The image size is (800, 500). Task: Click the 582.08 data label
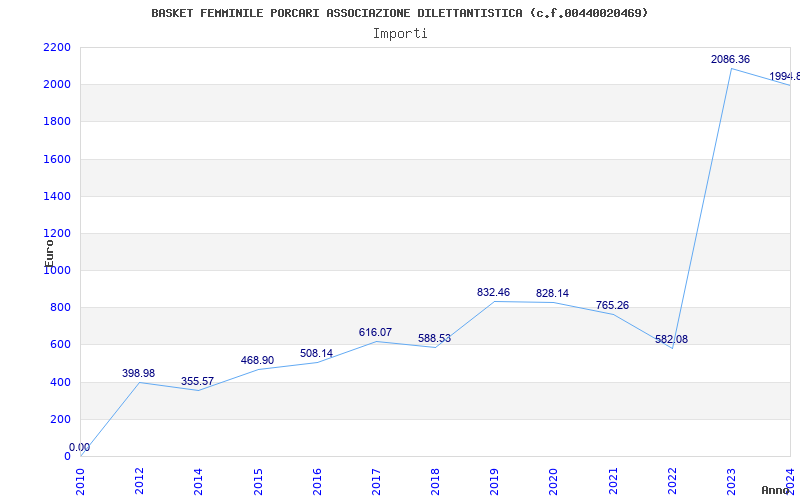coord(671,339)
